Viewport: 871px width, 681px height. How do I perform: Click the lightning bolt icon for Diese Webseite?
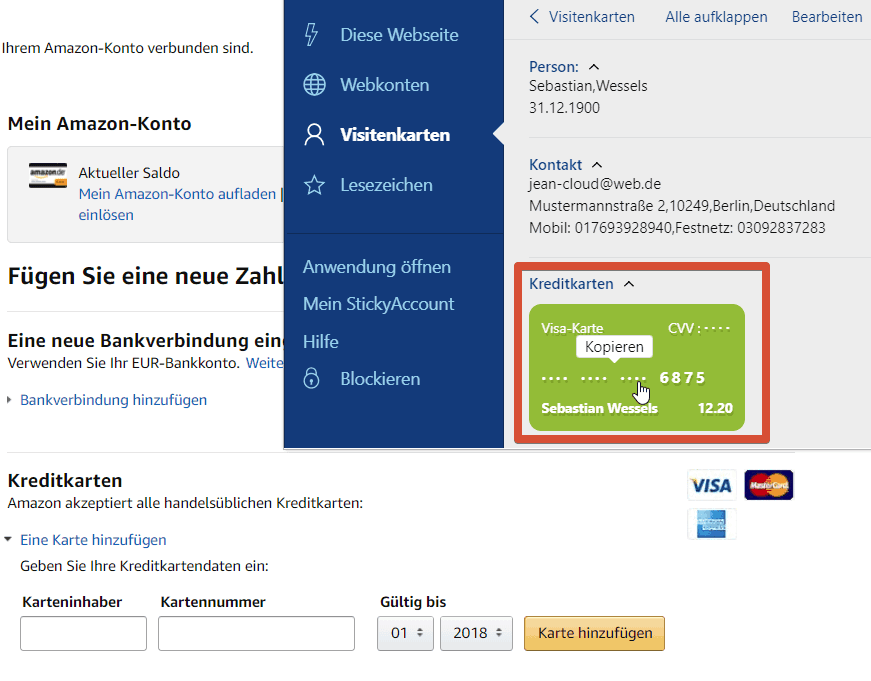[x=312, y=34]
